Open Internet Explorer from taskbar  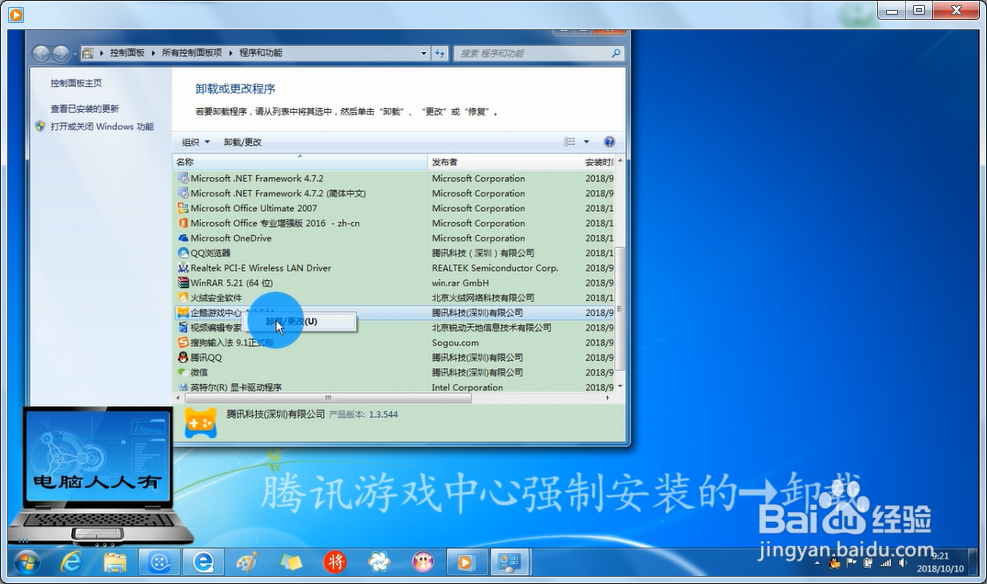pos(70,562)
